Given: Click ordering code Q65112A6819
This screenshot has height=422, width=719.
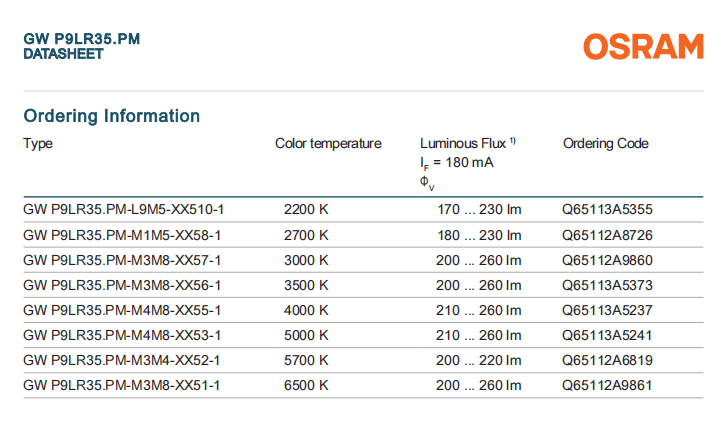Looking at the screenshot, I should click(x=607, y=361).
